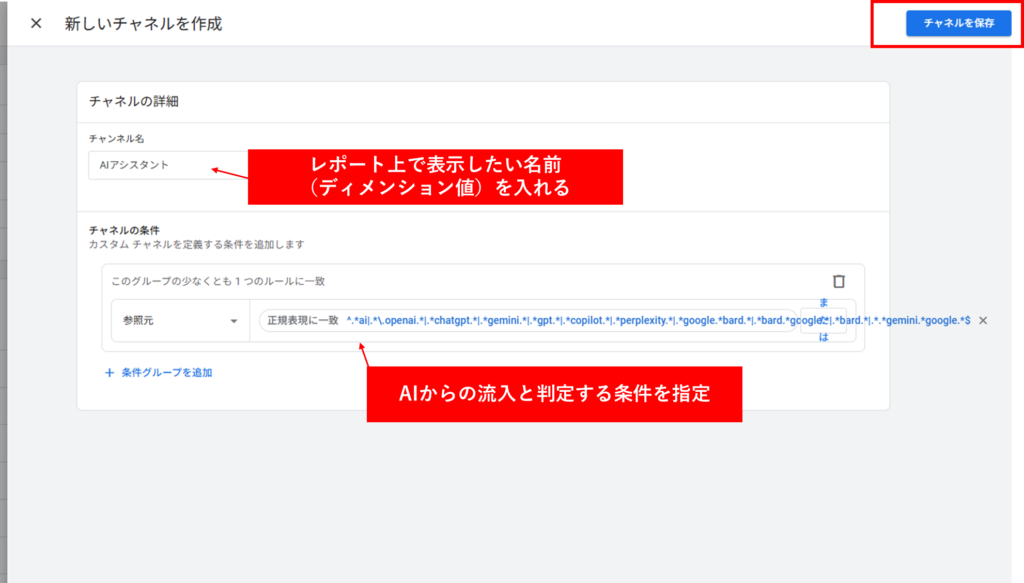Viewport: 1024px width, 583px height.
Task: Click the チャネルの条件 heading
Action: (x=124, y=230)
